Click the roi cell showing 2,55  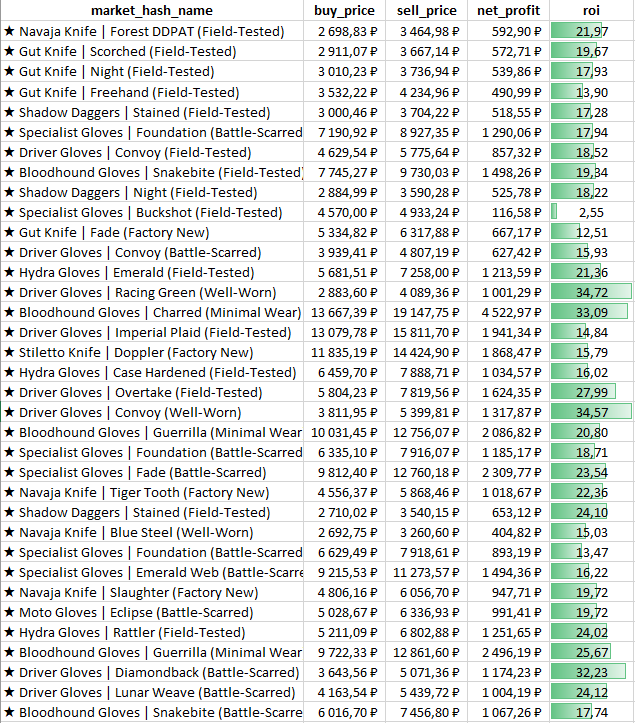592,212
